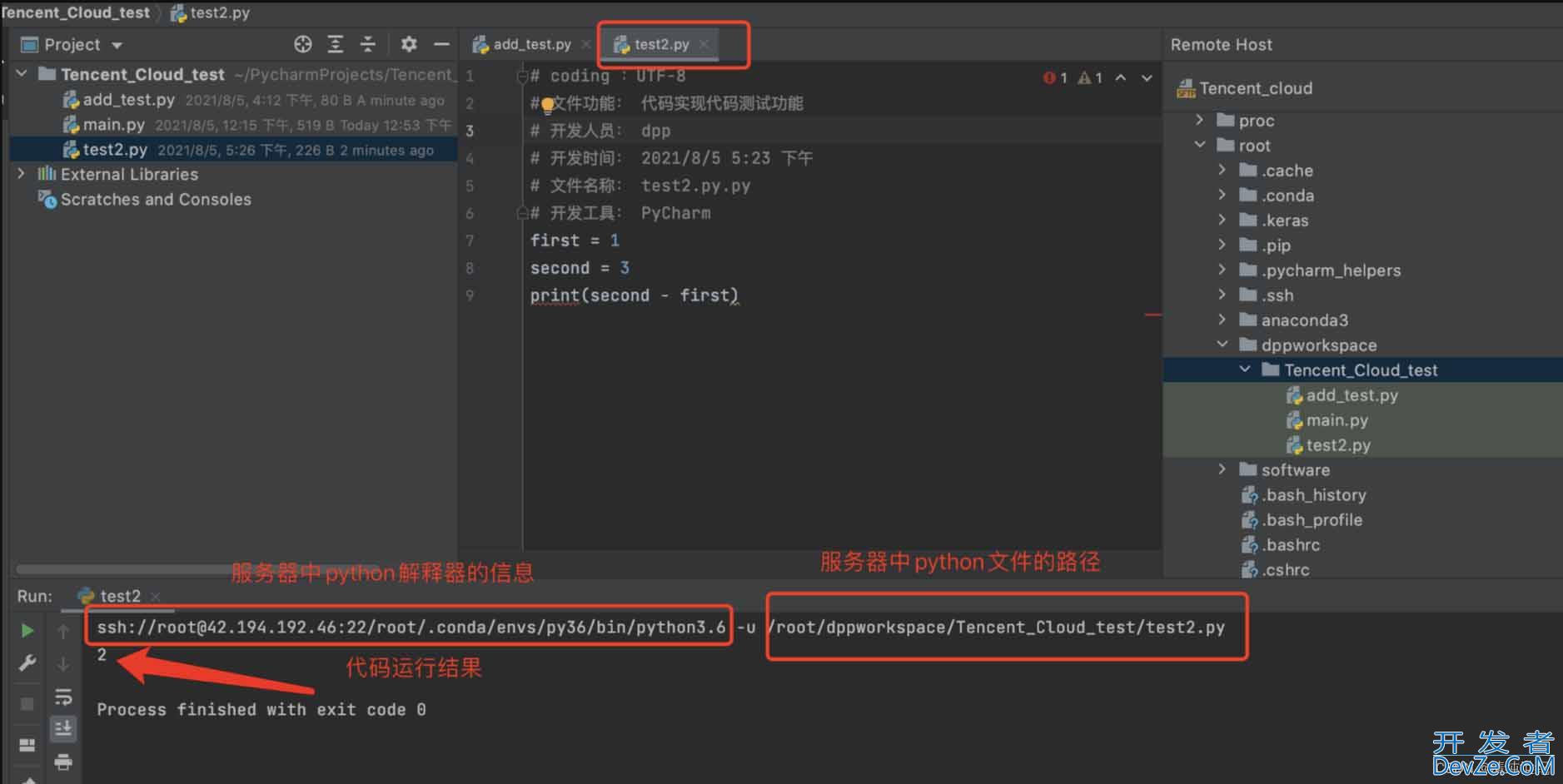Open run configuration wrench icon
Image resolution: width=1563 pixels, height=784 pixels.
pyautogui.click(x=27, y=663)
